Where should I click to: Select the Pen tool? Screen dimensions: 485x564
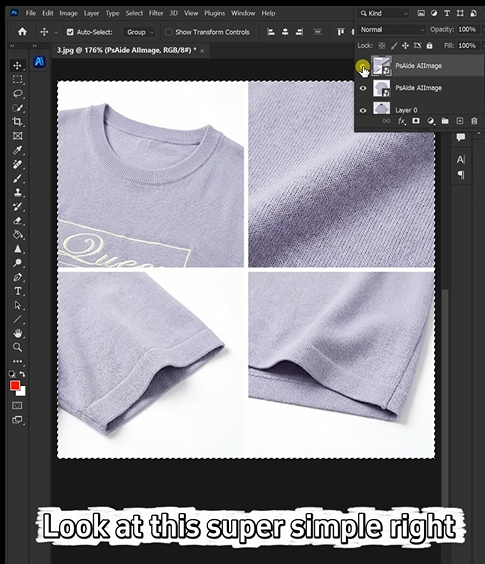tap(17, 277)
